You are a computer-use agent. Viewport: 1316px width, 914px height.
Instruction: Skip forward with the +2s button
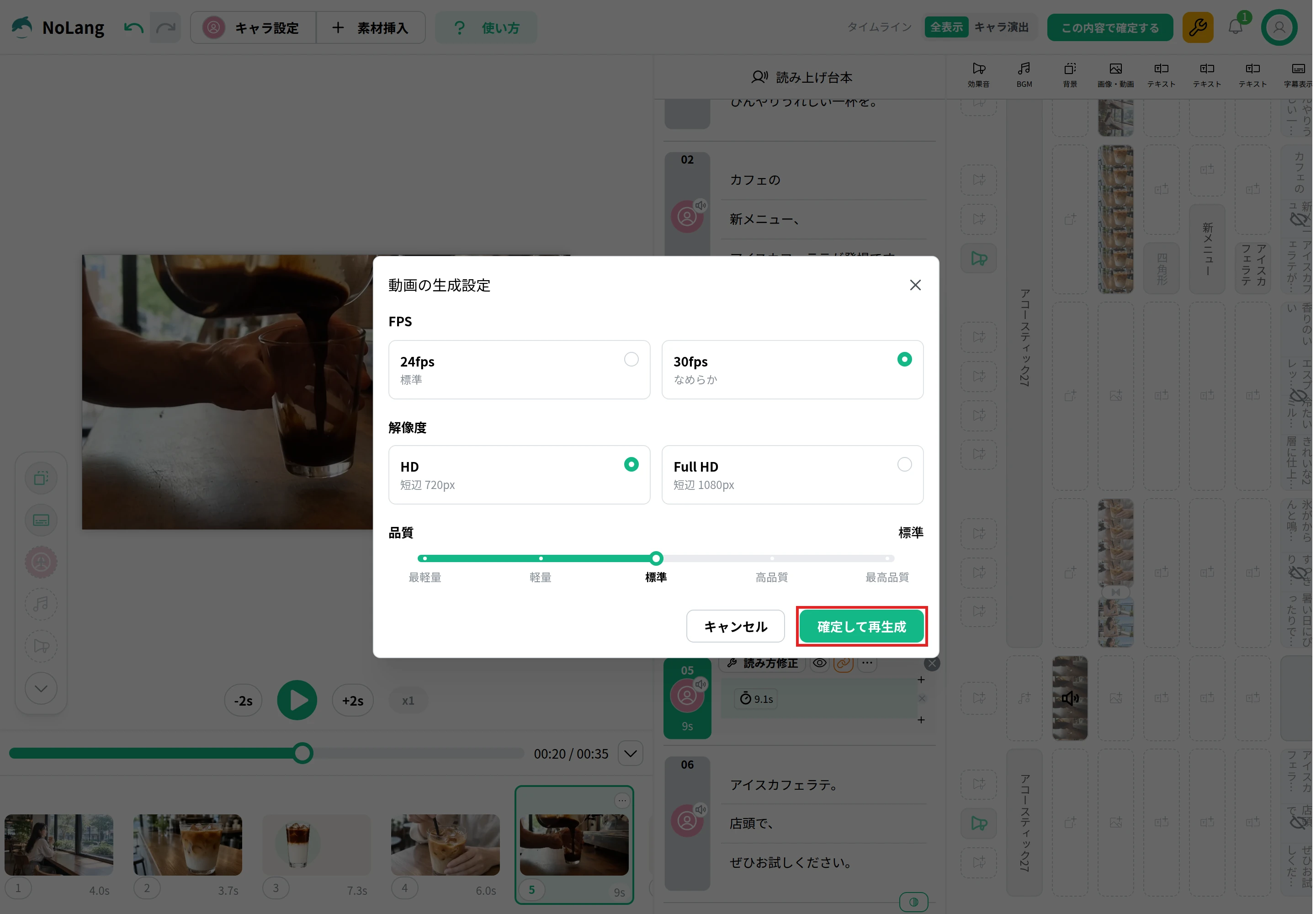tap(353, 701)
